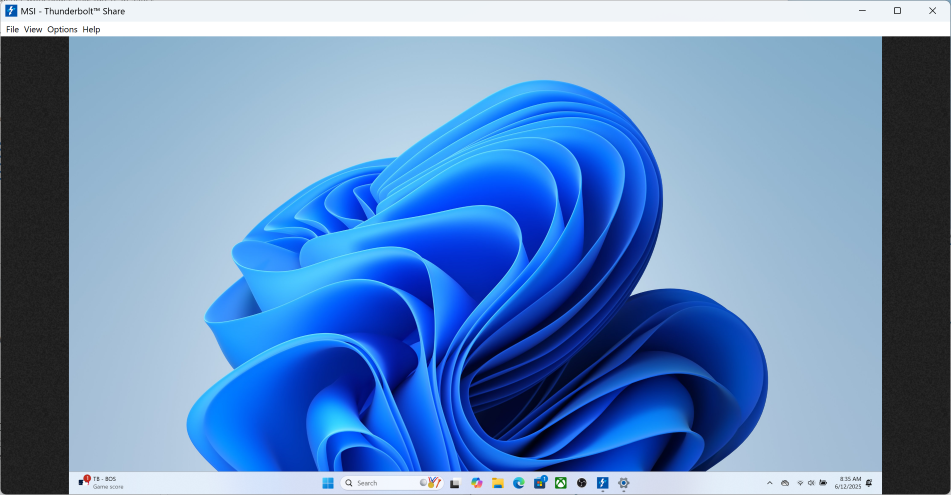951x495 pixels.
Task: Click the battery status tray icon
Action: coord(823,483)
